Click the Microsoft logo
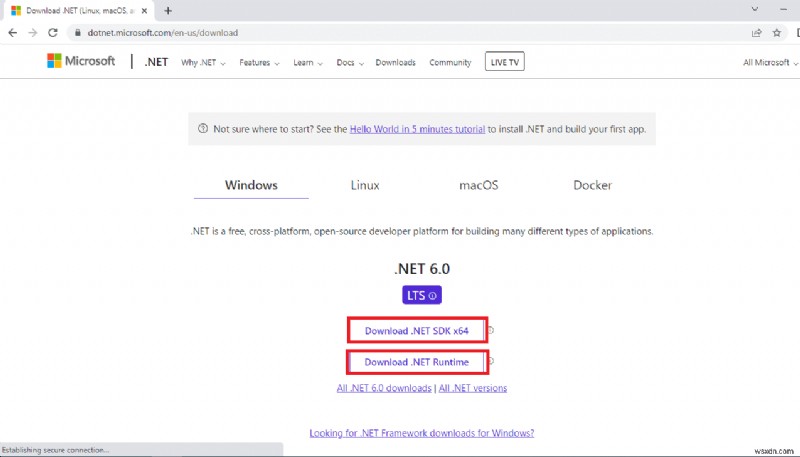The width and height of the screenshot is (800, 457). click(81, 61)
